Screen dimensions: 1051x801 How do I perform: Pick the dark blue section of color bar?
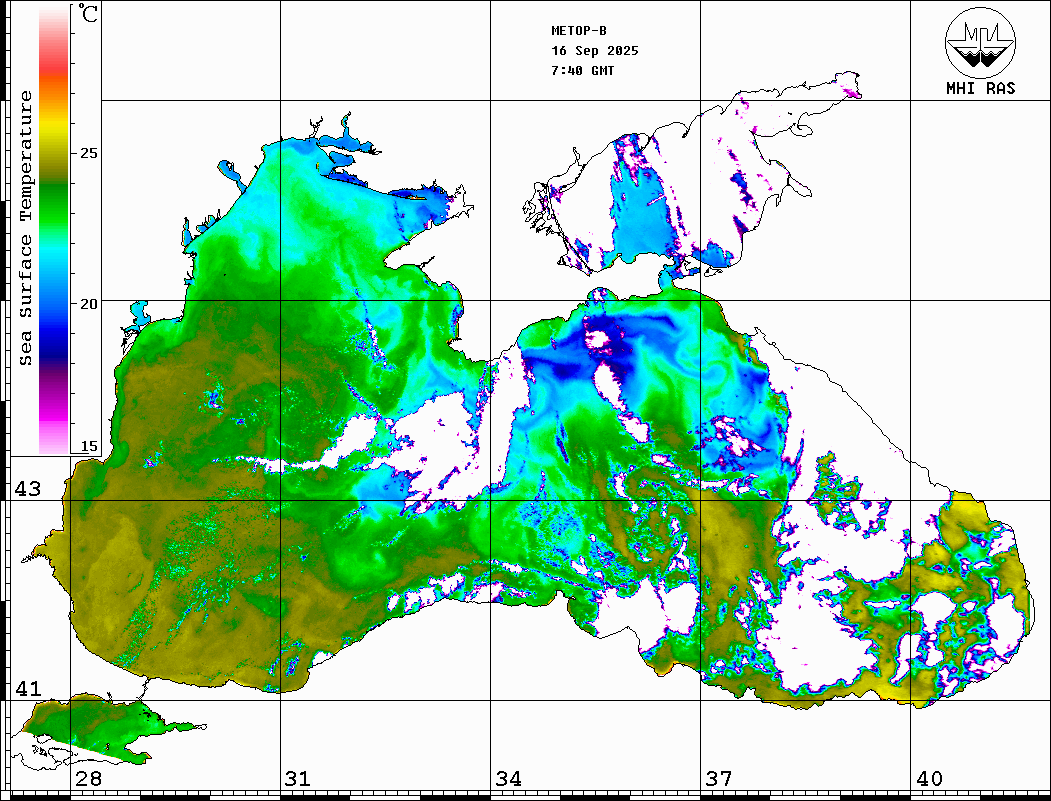click(x=53, y=330)
